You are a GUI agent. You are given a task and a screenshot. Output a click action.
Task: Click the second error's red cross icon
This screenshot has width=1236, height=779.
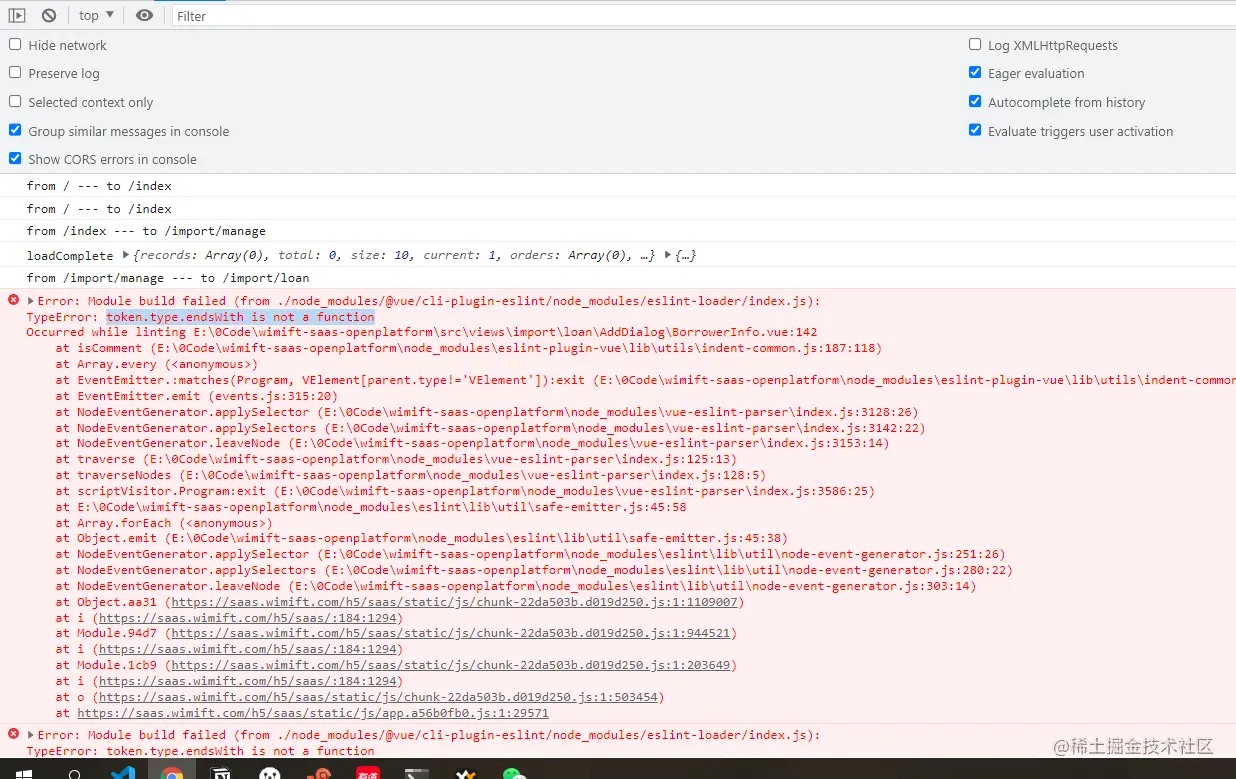point(13,734)
